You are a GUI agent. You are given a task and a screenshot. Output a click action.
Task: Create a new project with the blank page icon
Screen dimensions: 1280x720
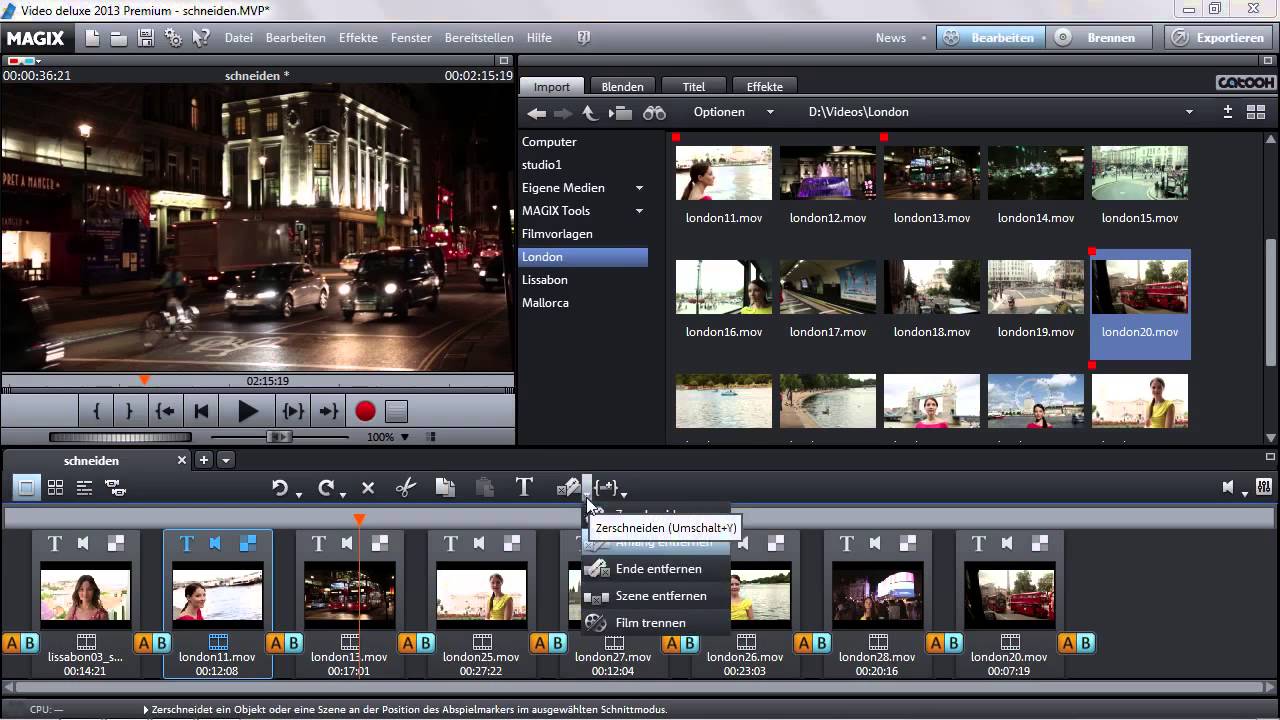click(x=93, y=38)
